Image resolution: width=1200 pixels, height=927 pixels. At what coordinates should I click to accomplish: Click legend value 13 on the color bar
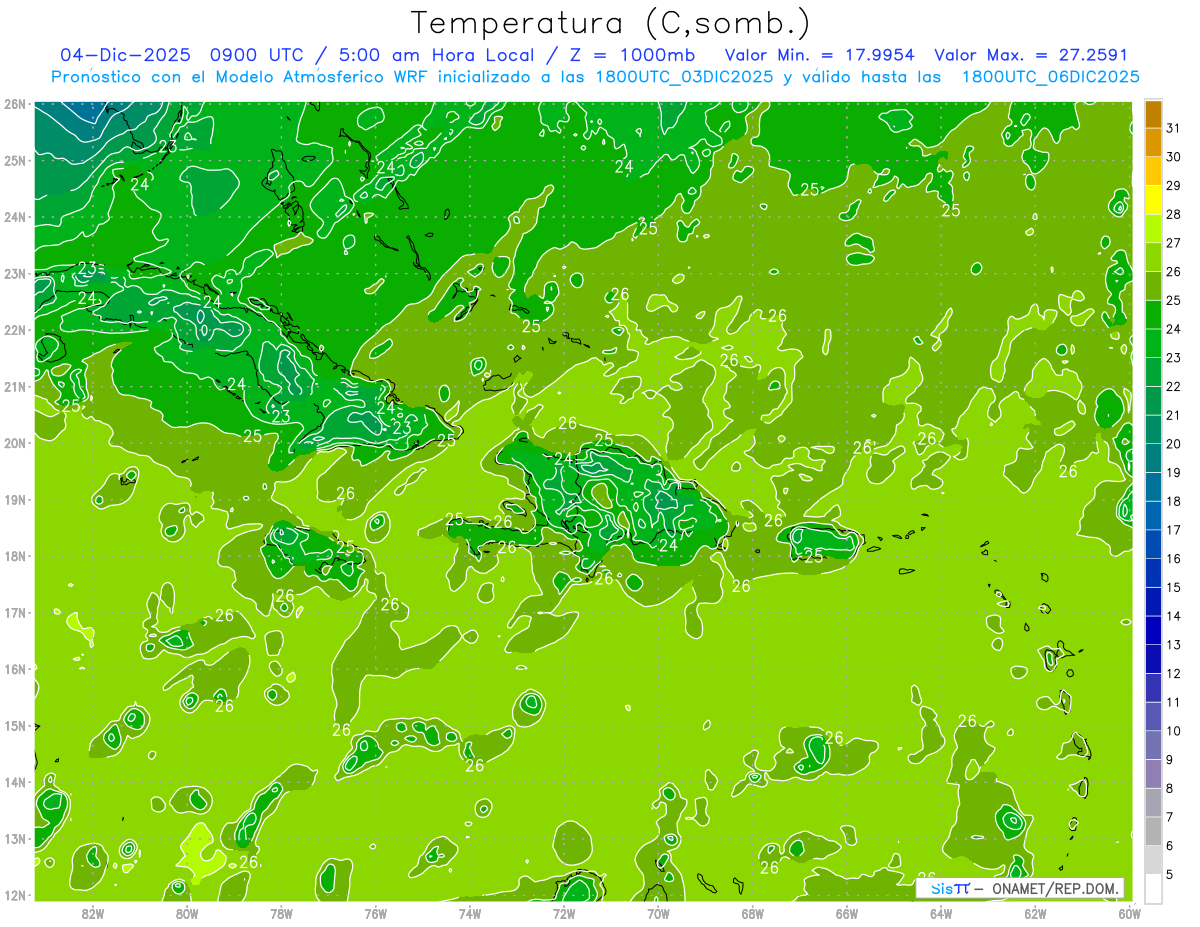1173,645
